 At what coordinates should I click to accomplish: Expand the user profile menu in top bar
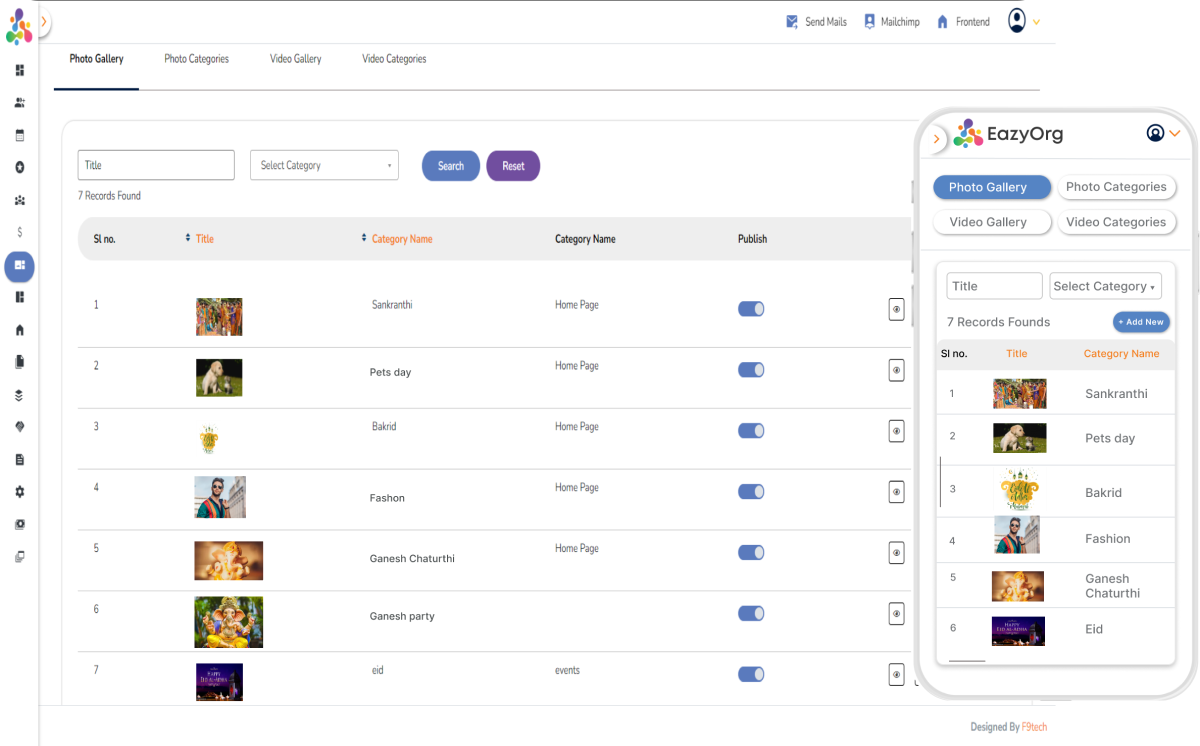click(x=1024, y=21)
